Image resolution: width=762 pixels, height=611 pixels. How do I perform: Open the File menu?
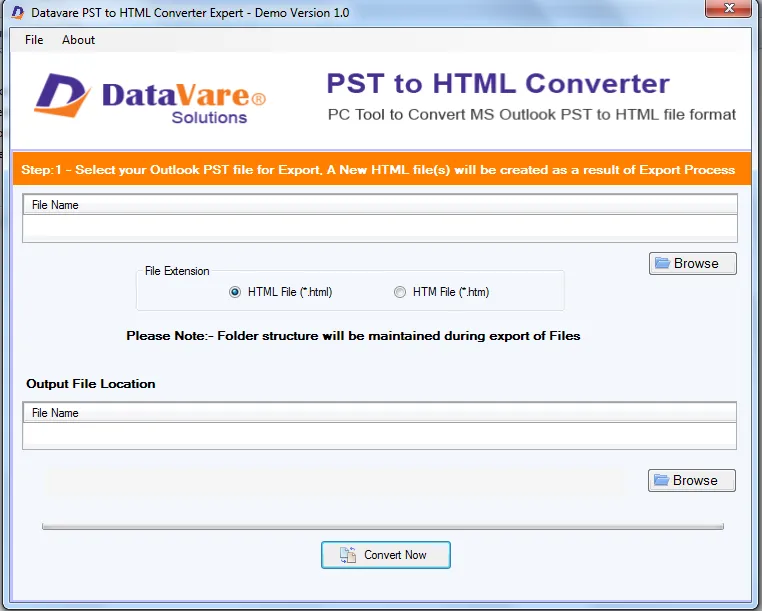click(34, 40)
